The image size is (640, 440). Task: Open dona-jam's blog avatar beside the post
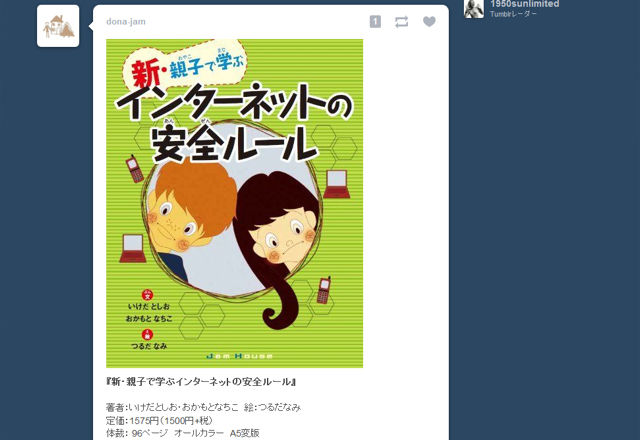[58, 26]
